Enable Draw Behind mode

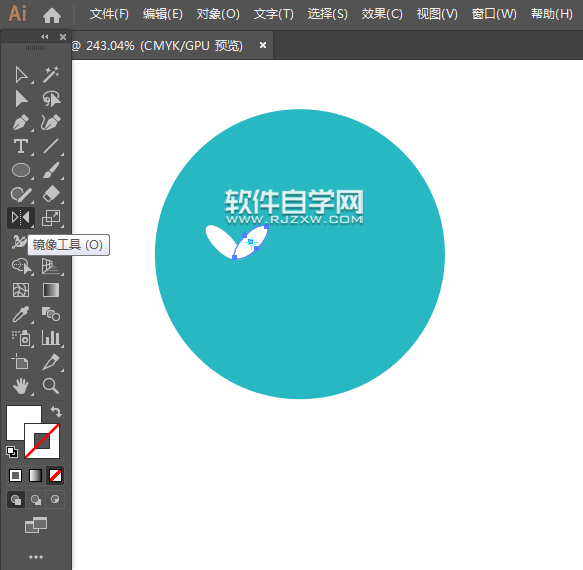tap(36, 500)
